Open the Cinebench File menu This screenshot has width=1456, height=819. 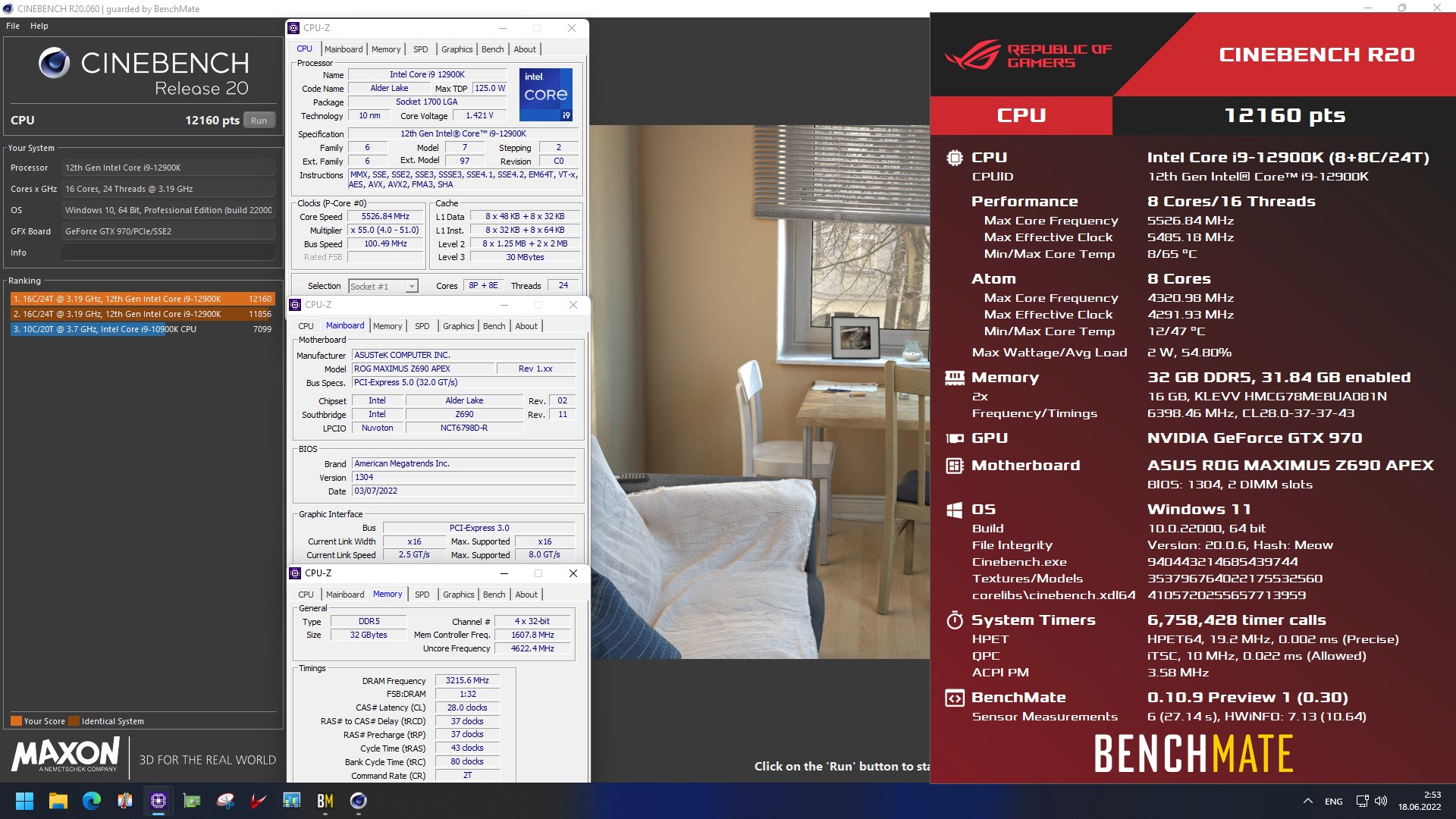pos(13,26)
